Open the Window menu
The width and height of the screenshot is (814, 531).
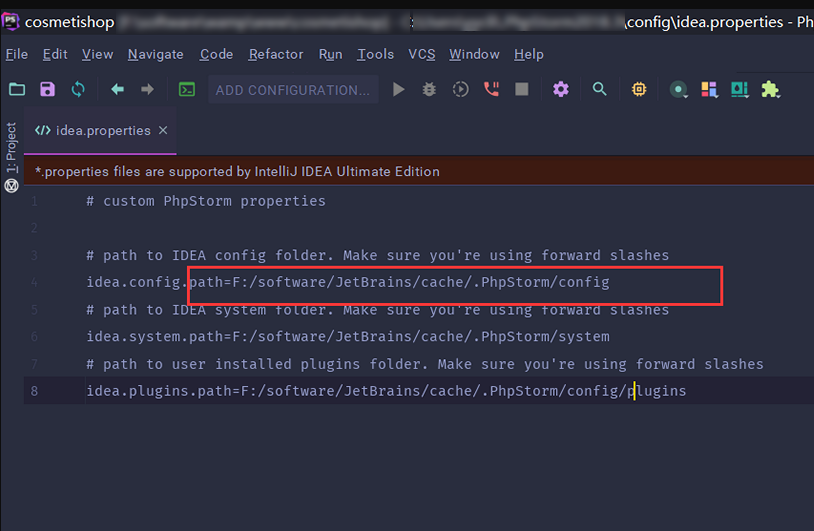(474, 54)
